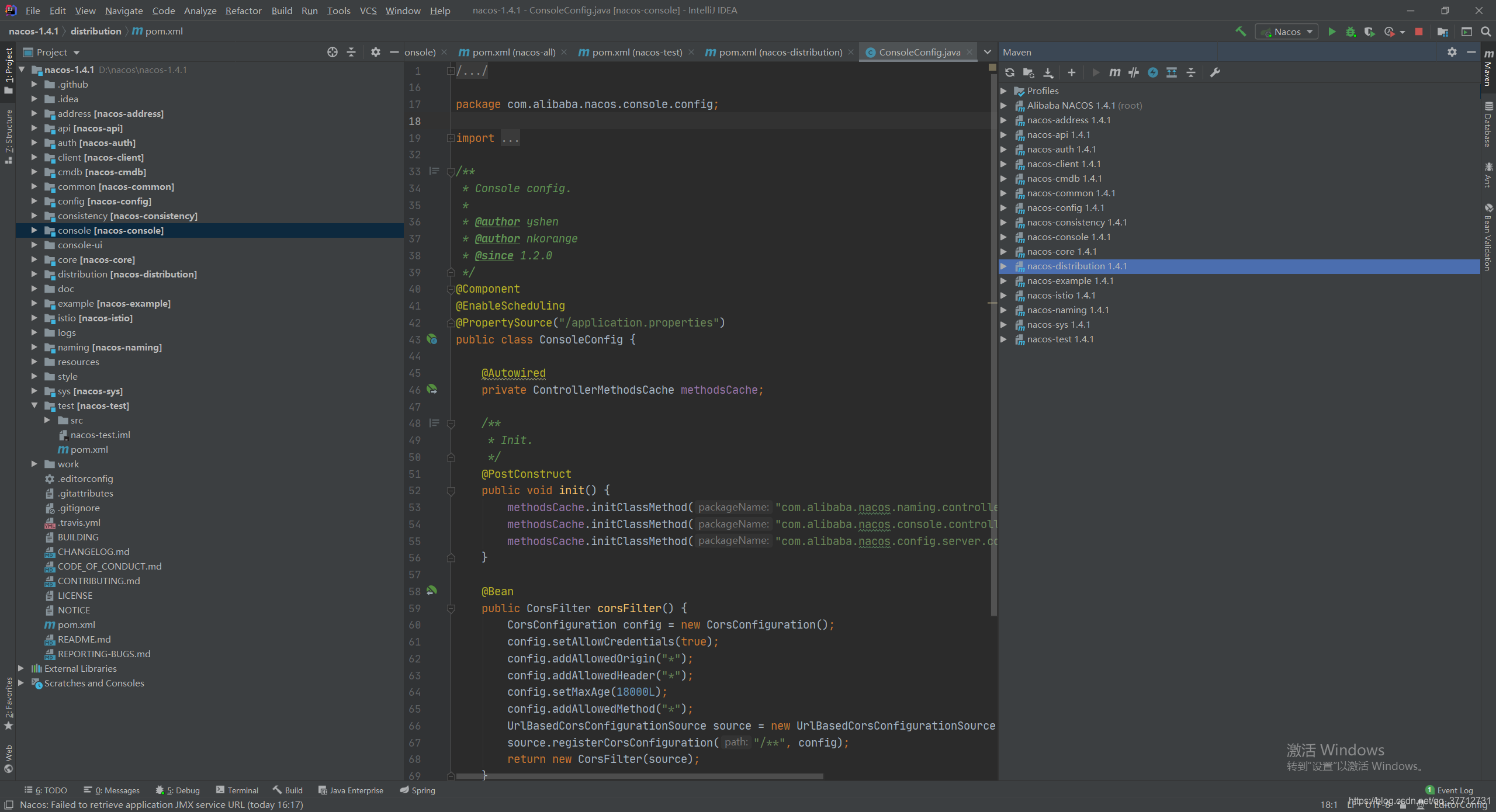The height and width of the screenshot is (812, 1496).
Task: Open the Spring tool window
Action: click(x=417, y=790)
